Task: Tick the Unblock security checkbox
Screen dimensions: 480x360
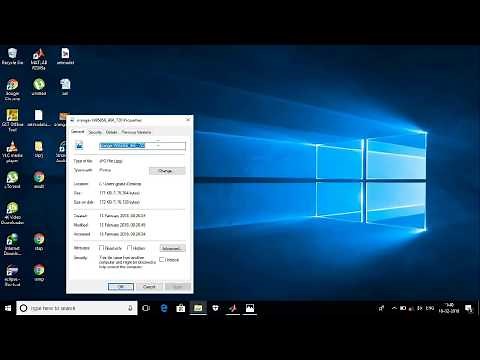Action: point(162,259)
